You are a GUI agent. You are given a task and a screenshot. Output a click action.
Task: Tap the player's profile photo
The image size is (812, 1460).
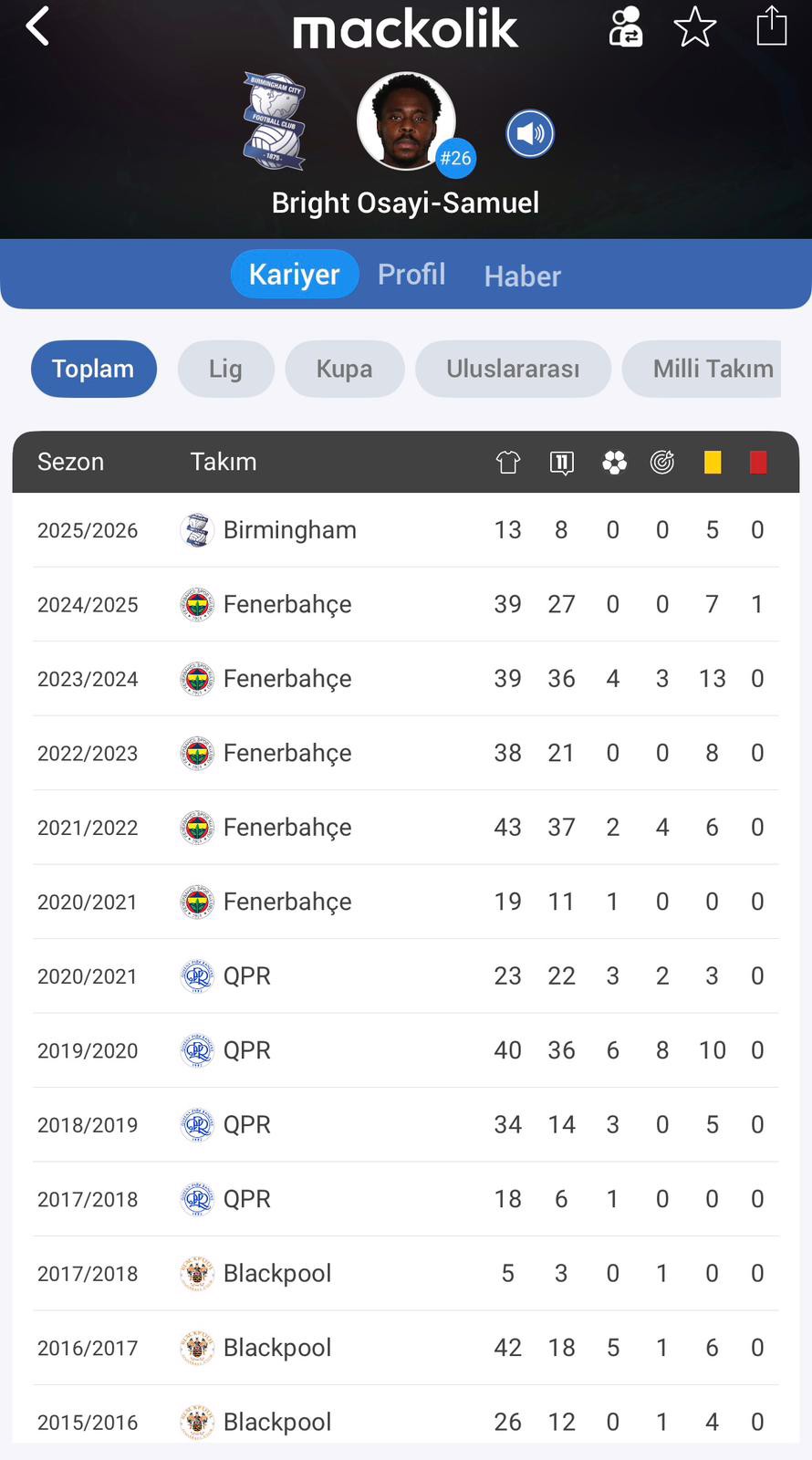click(x=406, y=122)
